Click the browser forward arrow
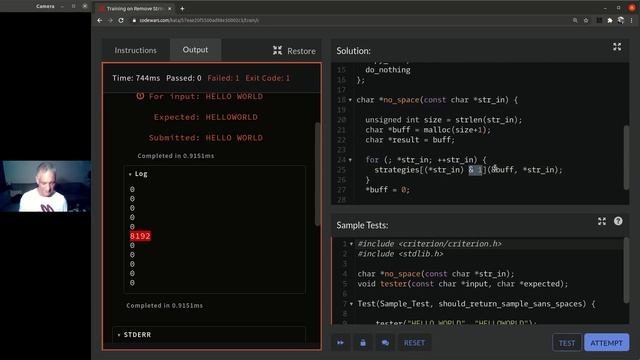Image resolution: width=640 pixels, height=360 pixels. click(110, 20)
